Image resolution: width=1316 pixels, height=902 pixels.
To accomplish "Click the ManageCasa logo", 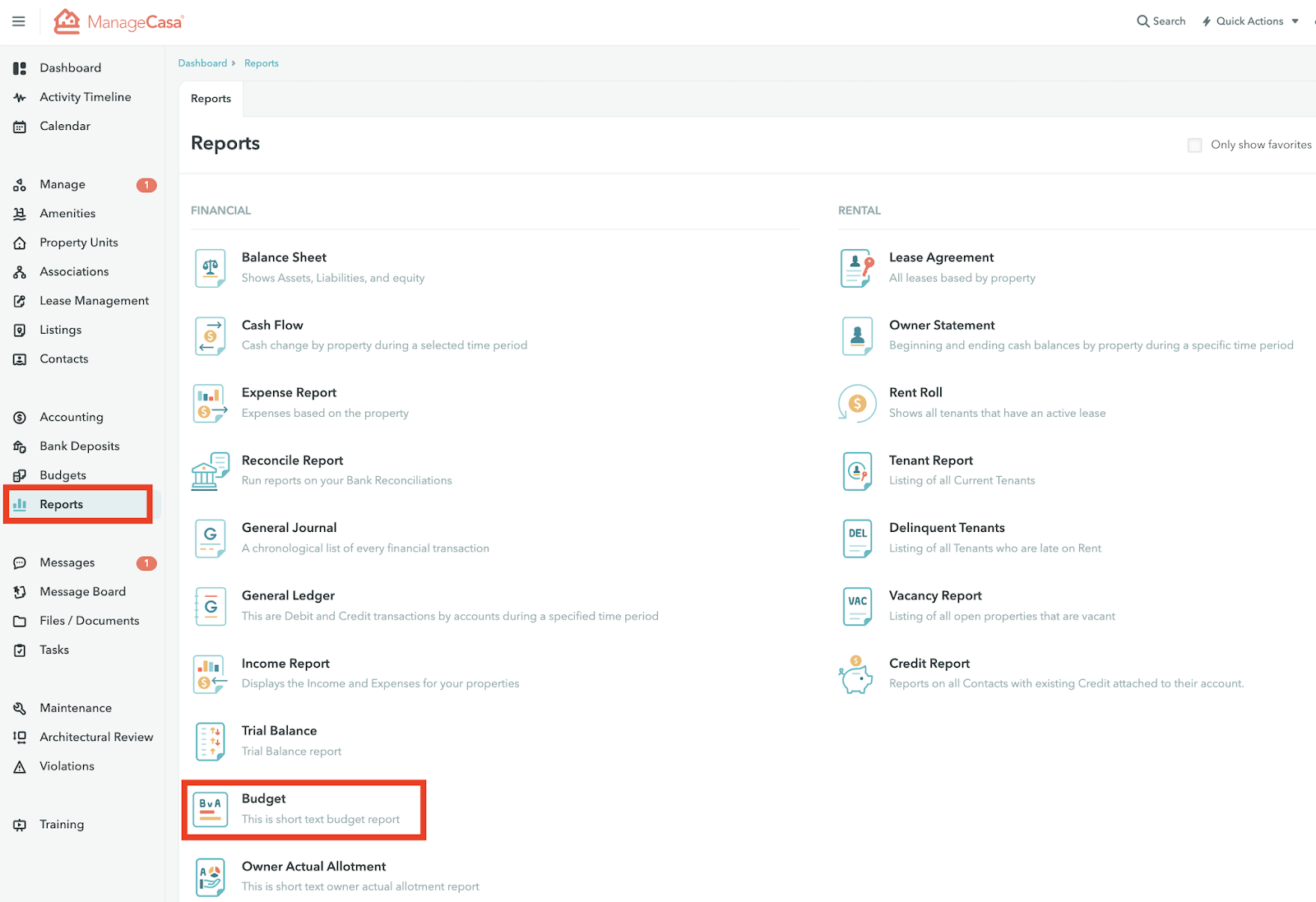I will point(118,22).
